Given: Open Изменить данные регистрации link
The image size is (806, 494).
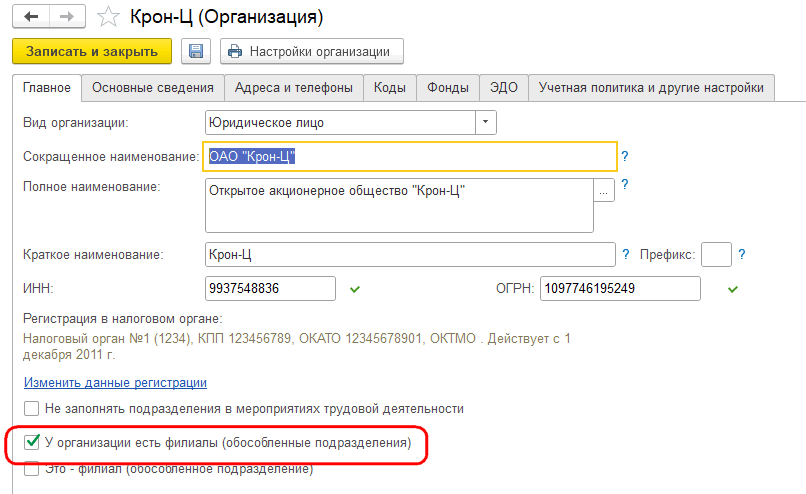Looking at the screenshot, I should tap(115, 382).
